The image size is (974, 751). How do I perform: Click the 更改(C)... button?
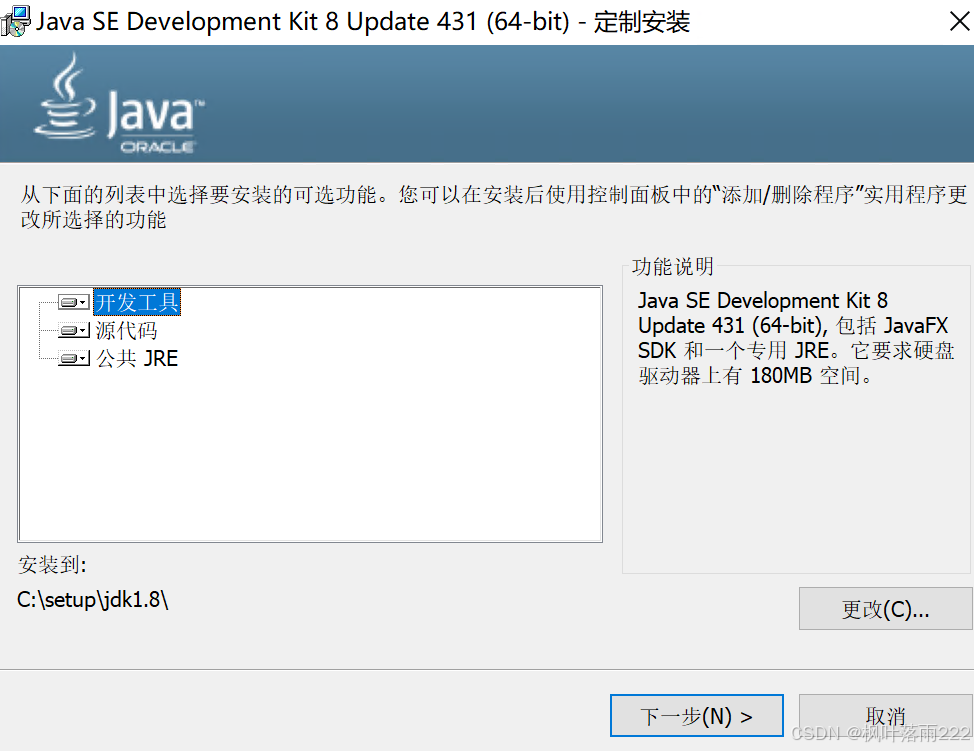coord(885,609)
